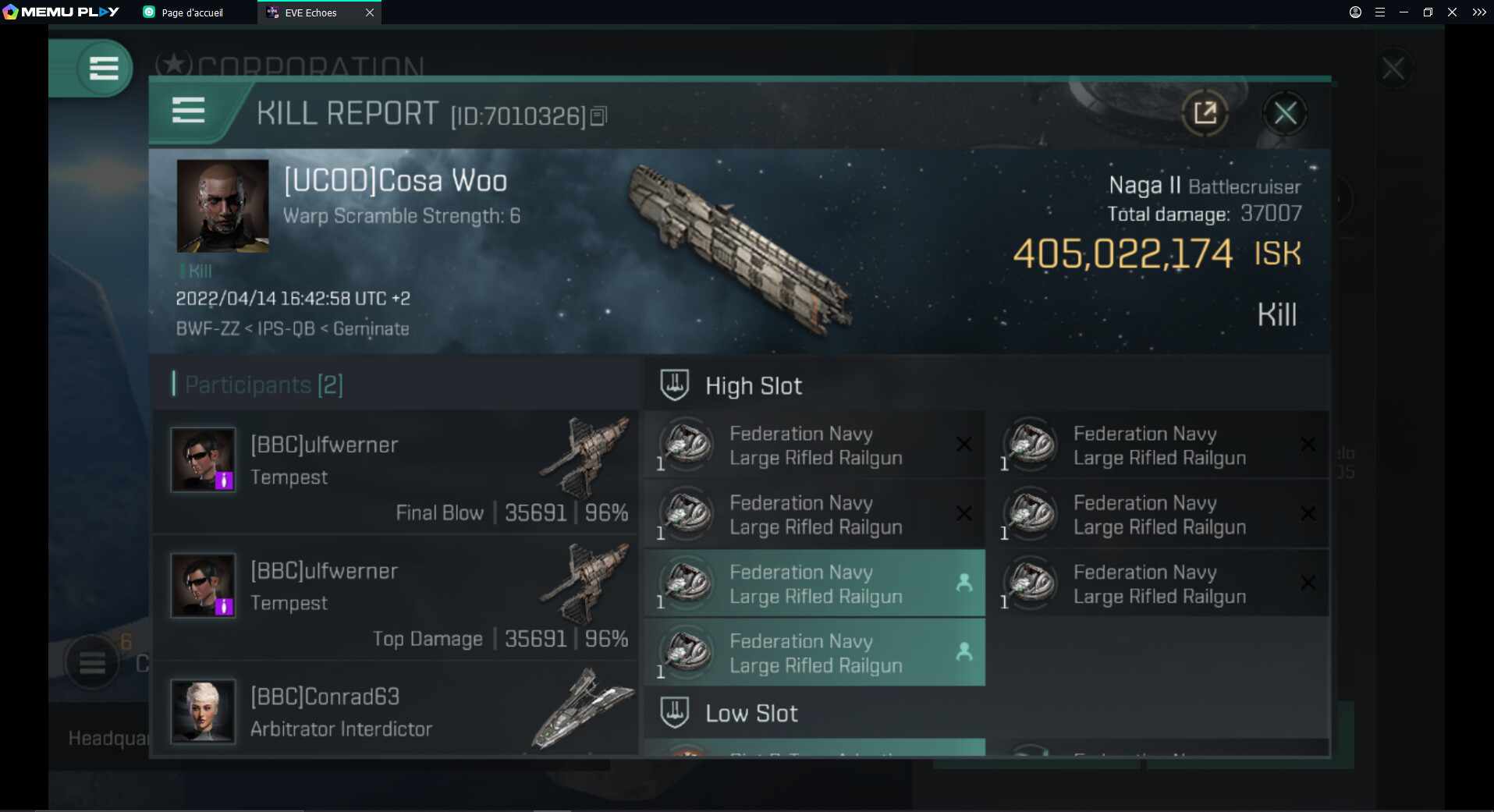Screen dimensions: 1494x812
Task: Click the High Slot shield icon
Action: (674, 385)
